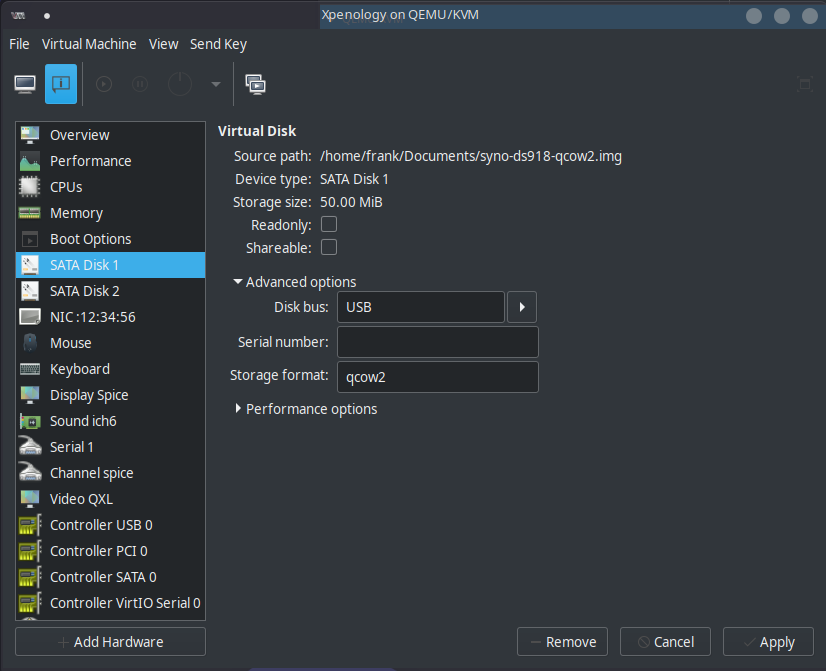Select Controller USB 0
This screenshot has height=671, width=826.
point(111,525)
